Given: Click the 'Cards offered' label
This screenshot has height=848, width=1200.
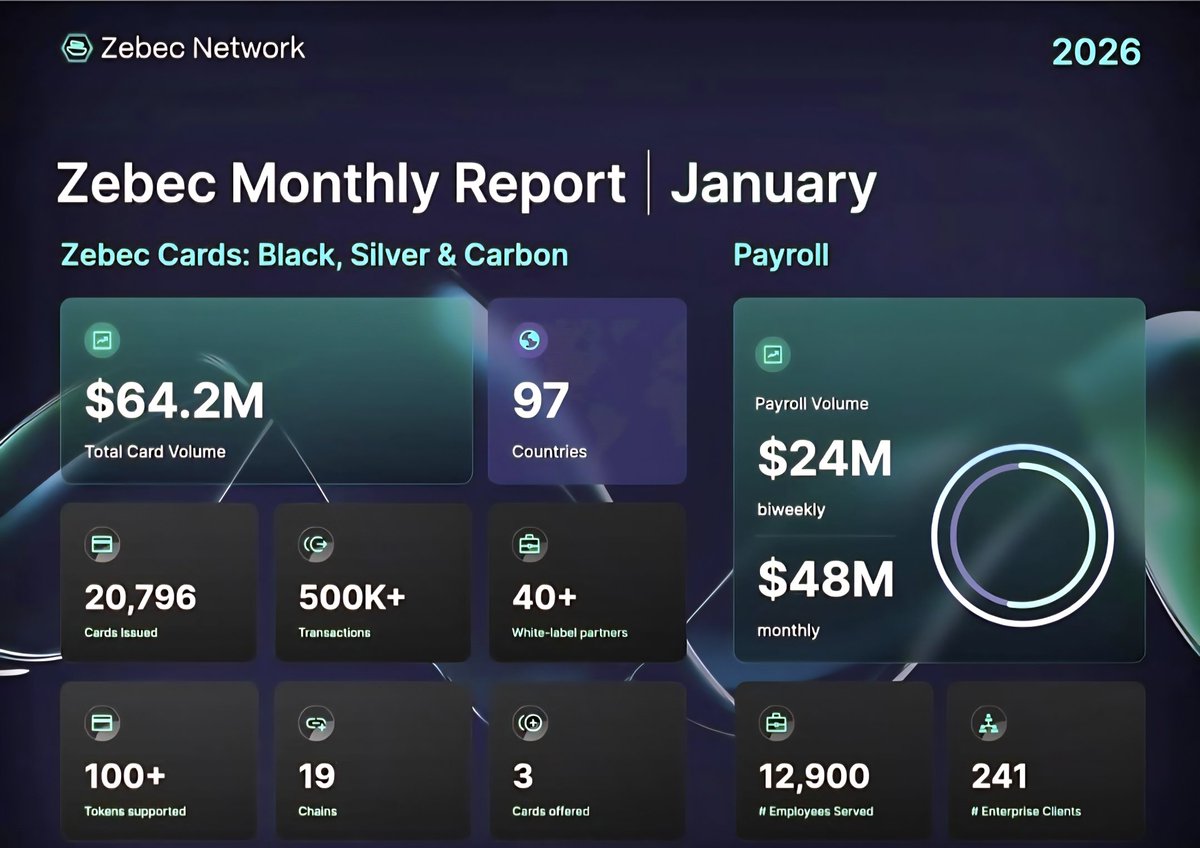Looking at the screenshot, I should [x=551, y=811].
